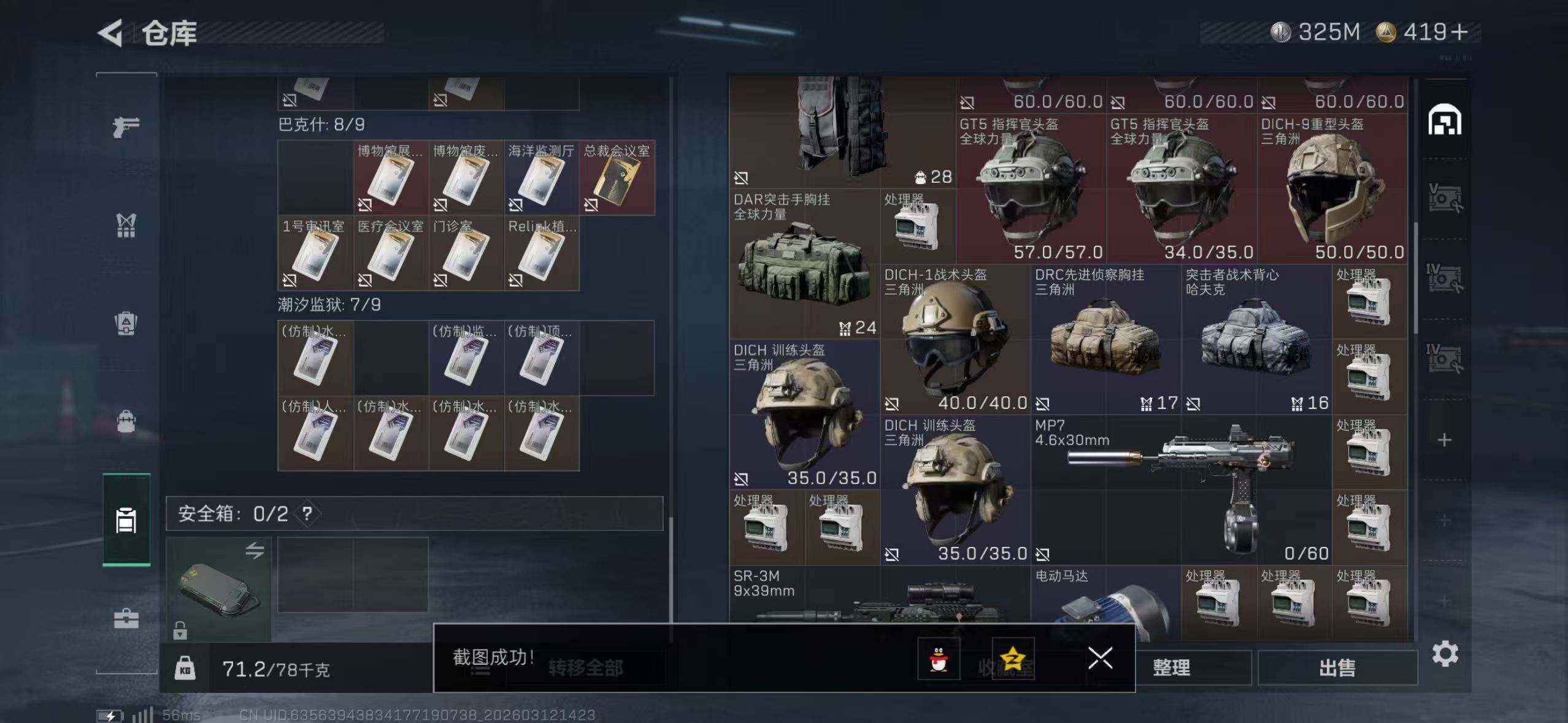Select the DICH-9重型头盔 helmet item
1568x723 pixels.
point(1332,188)
